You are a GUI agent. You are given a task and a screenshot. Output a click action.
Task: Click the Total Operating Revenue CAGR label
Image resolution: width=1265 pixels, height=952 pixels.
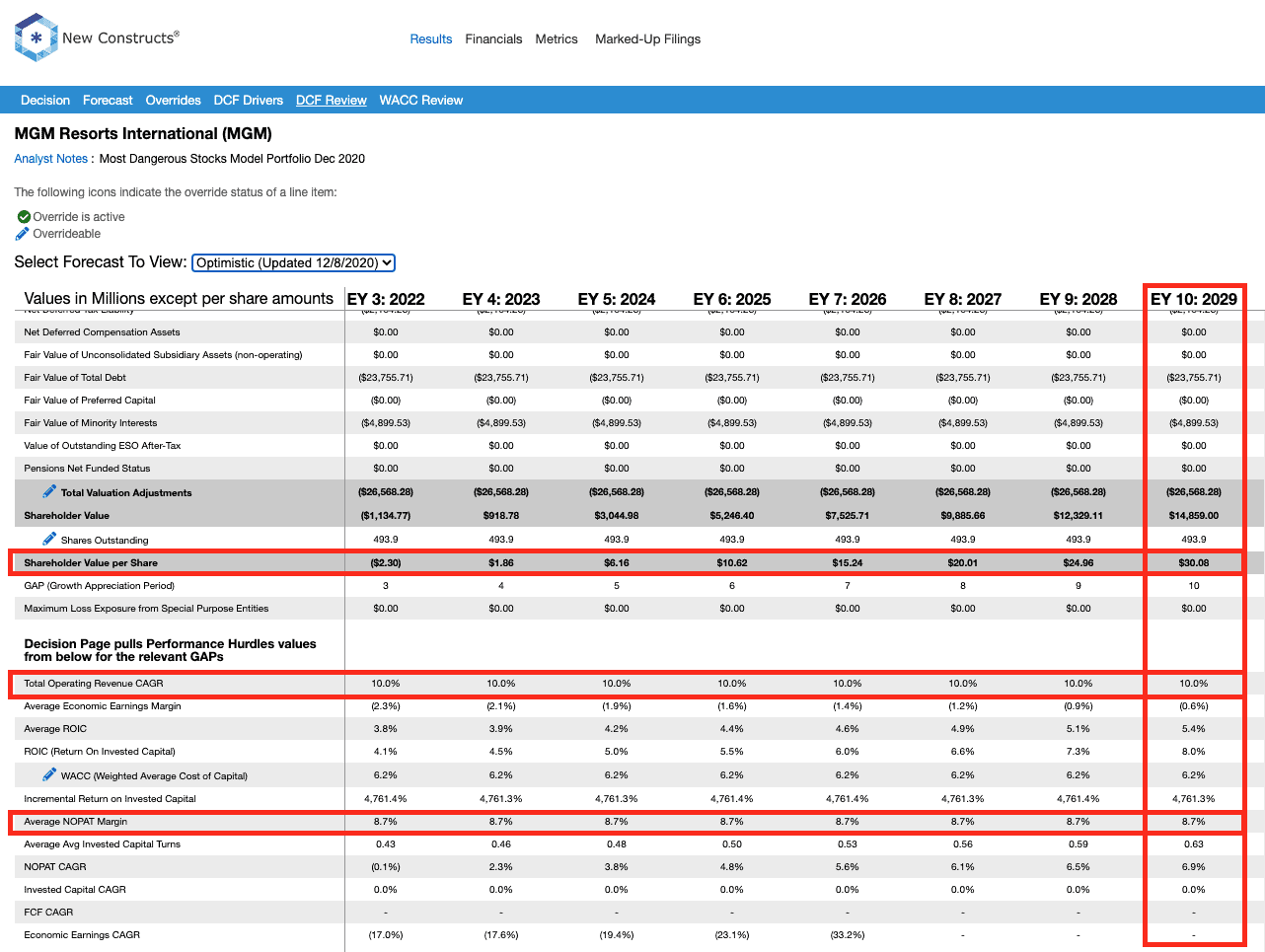(94, 684)
